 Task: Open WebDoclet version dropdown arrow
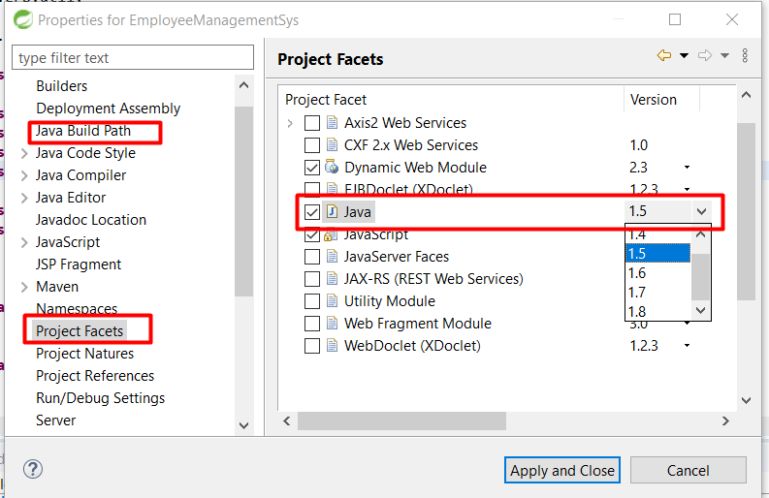[x=687, y=345]
